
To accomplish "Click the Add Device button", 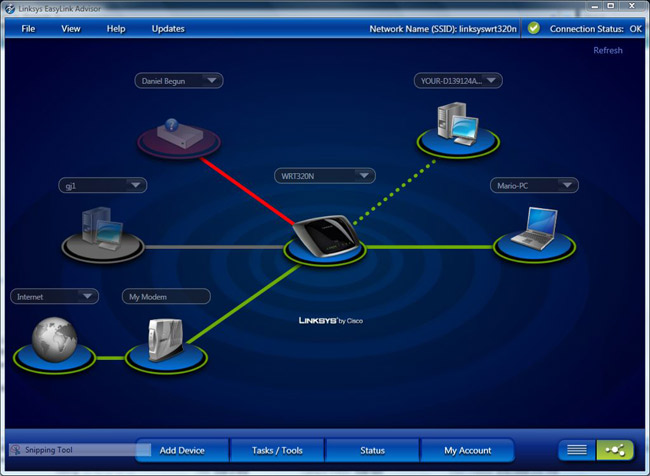I will pyautogui.click(x=182, y=450).
